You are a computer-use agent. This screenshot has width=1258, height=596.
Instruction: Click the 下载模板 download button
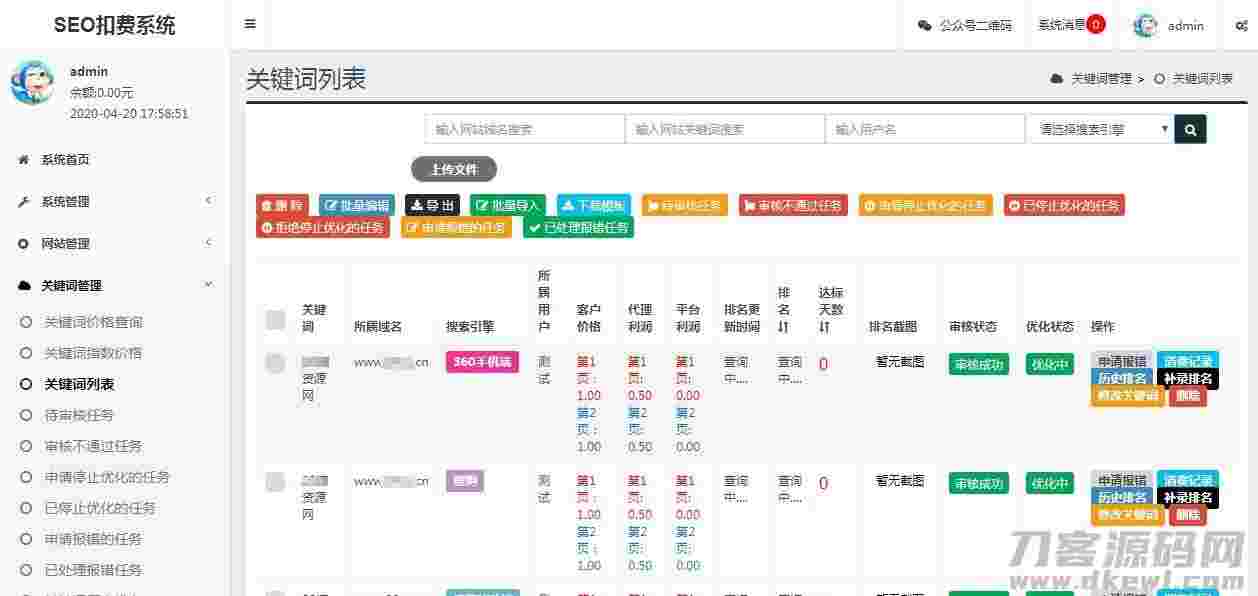(594, 205)
